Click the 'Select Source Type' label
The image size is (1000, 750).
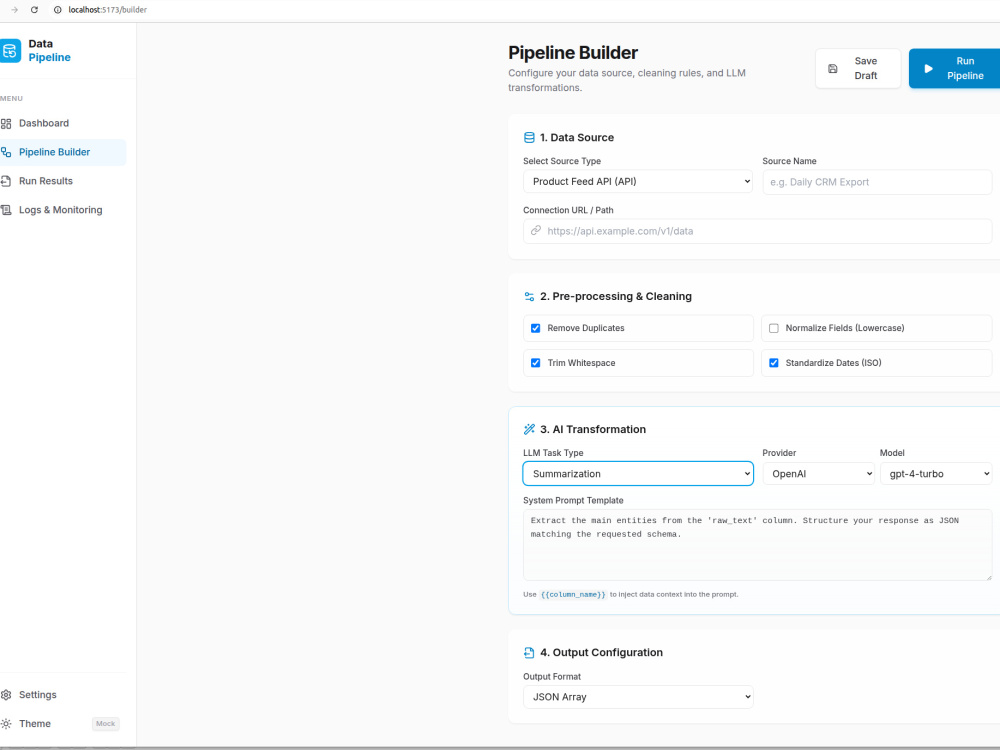(x=562, y=161)
